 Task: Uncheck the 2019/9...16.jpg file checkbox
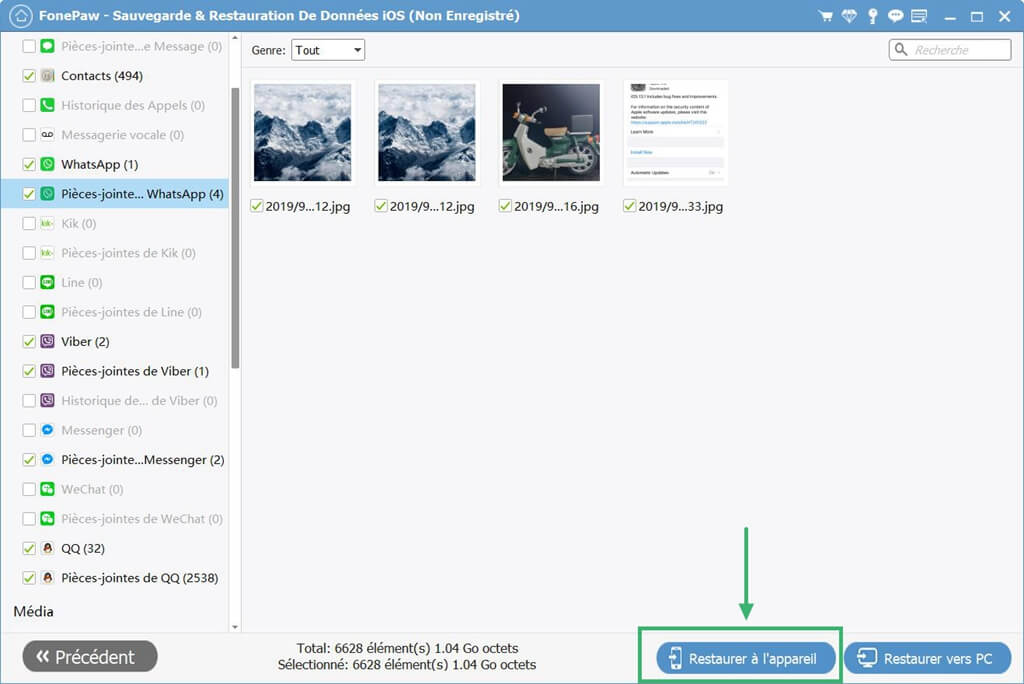(505, 206)
